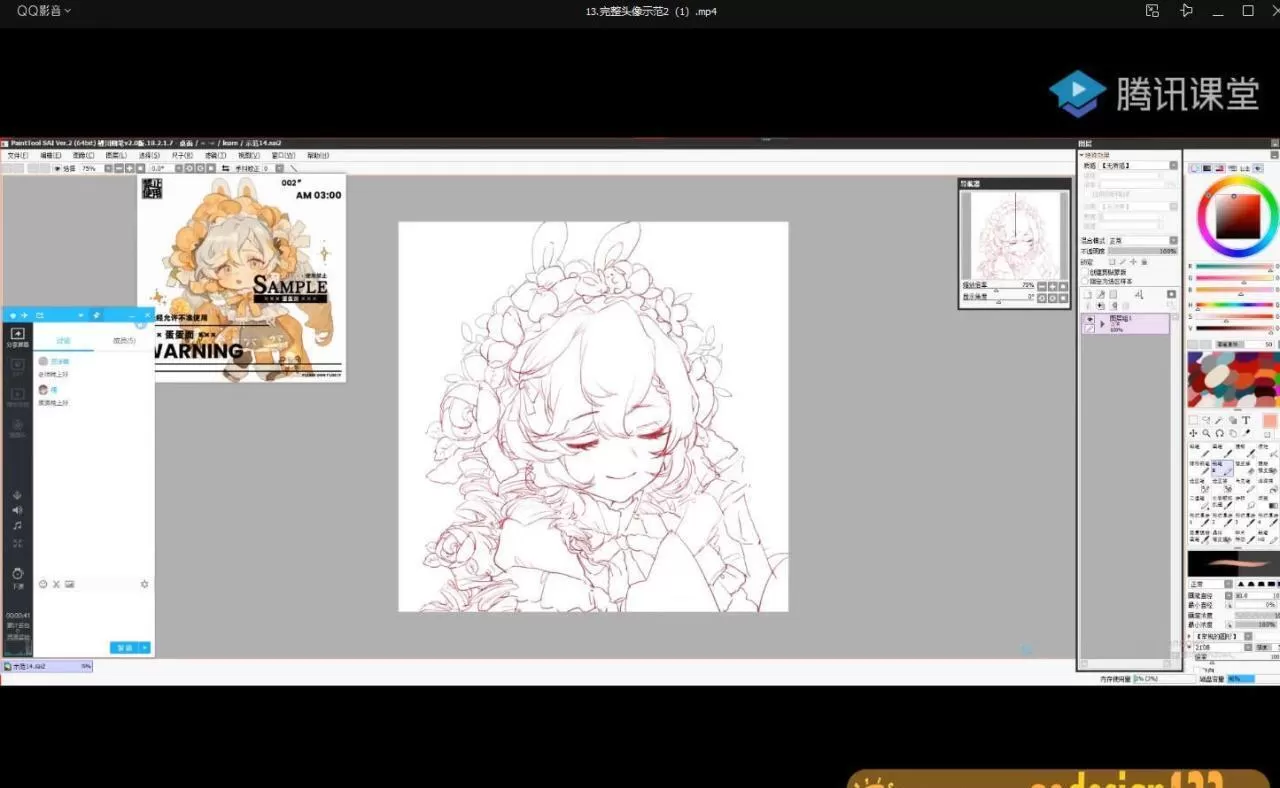Select the Rotate canvas tool
The width and height of the screenshot is (1280, 788).
[1220, 432]
